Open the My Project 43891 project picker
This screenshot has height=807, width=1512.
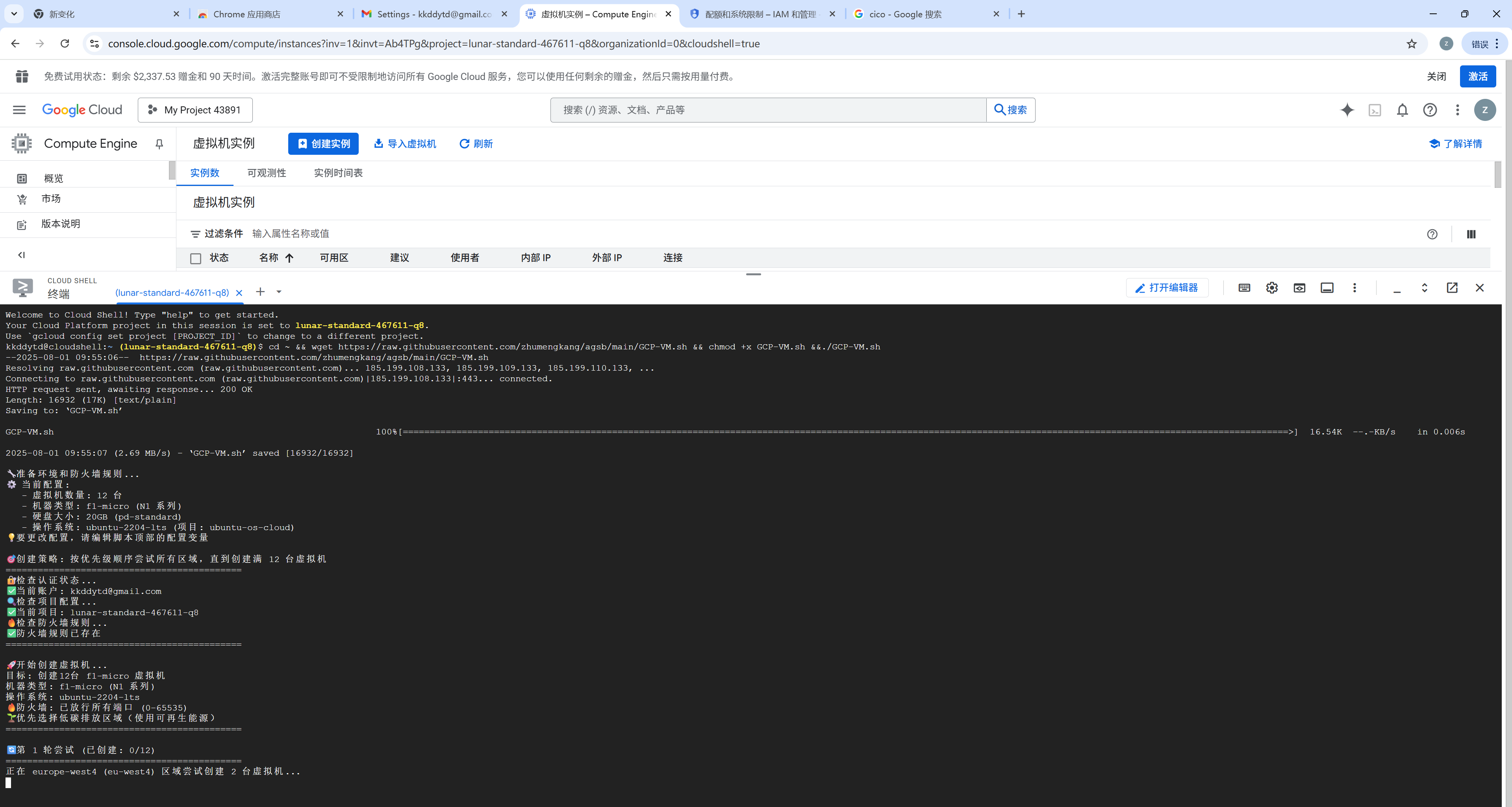pyautogui.click(x=195, y=110)
